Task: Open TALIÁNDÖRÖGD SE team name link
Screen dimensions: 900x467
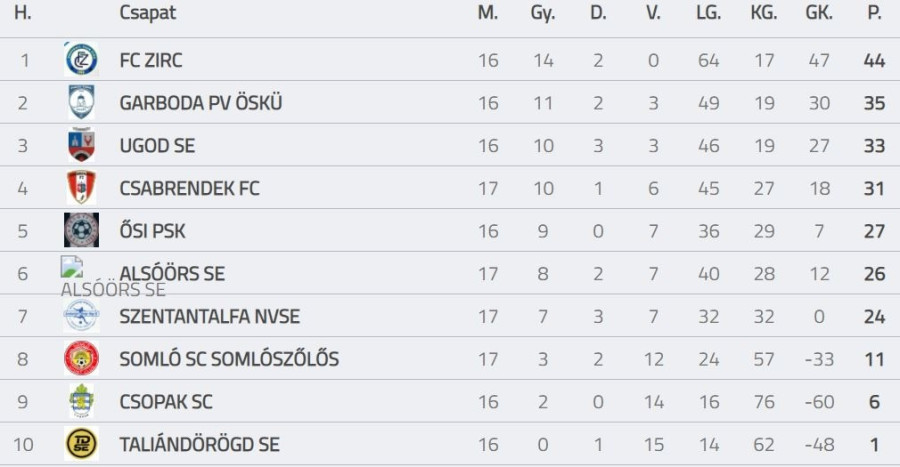Action: 199,445
